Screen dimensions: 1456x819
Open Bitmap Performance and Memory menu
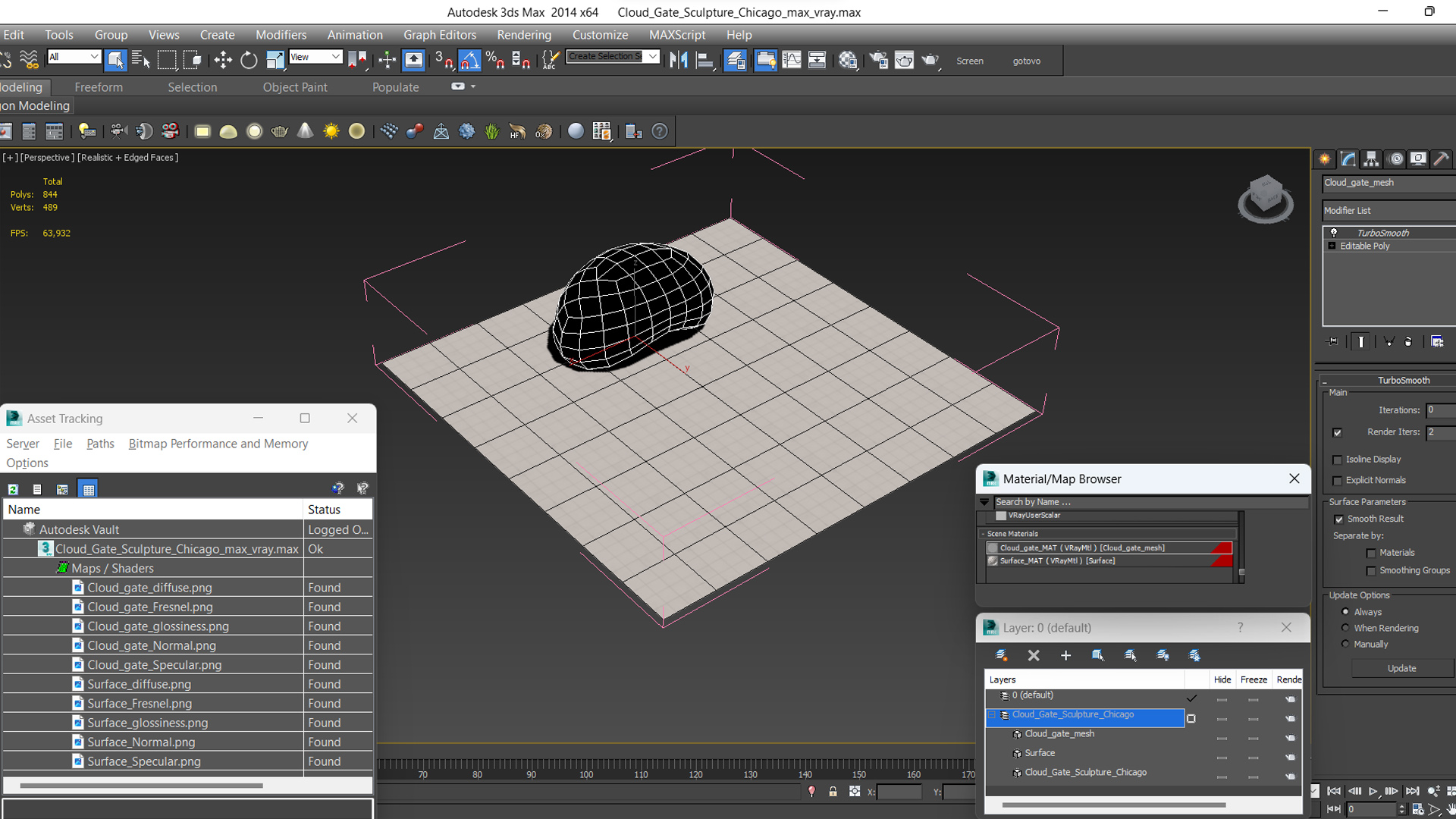pyautogui.click(x=218, y=444)
